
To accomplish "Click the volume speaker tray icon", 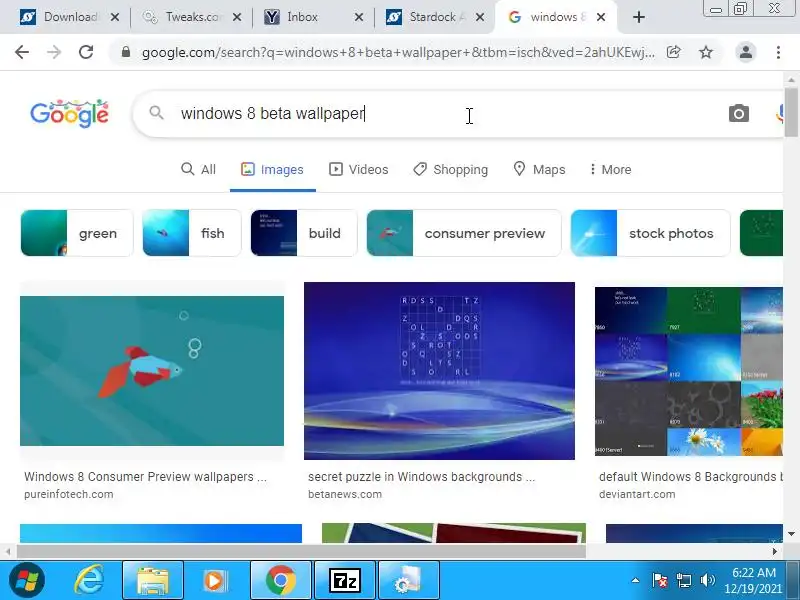I will (x=707, y=580).
